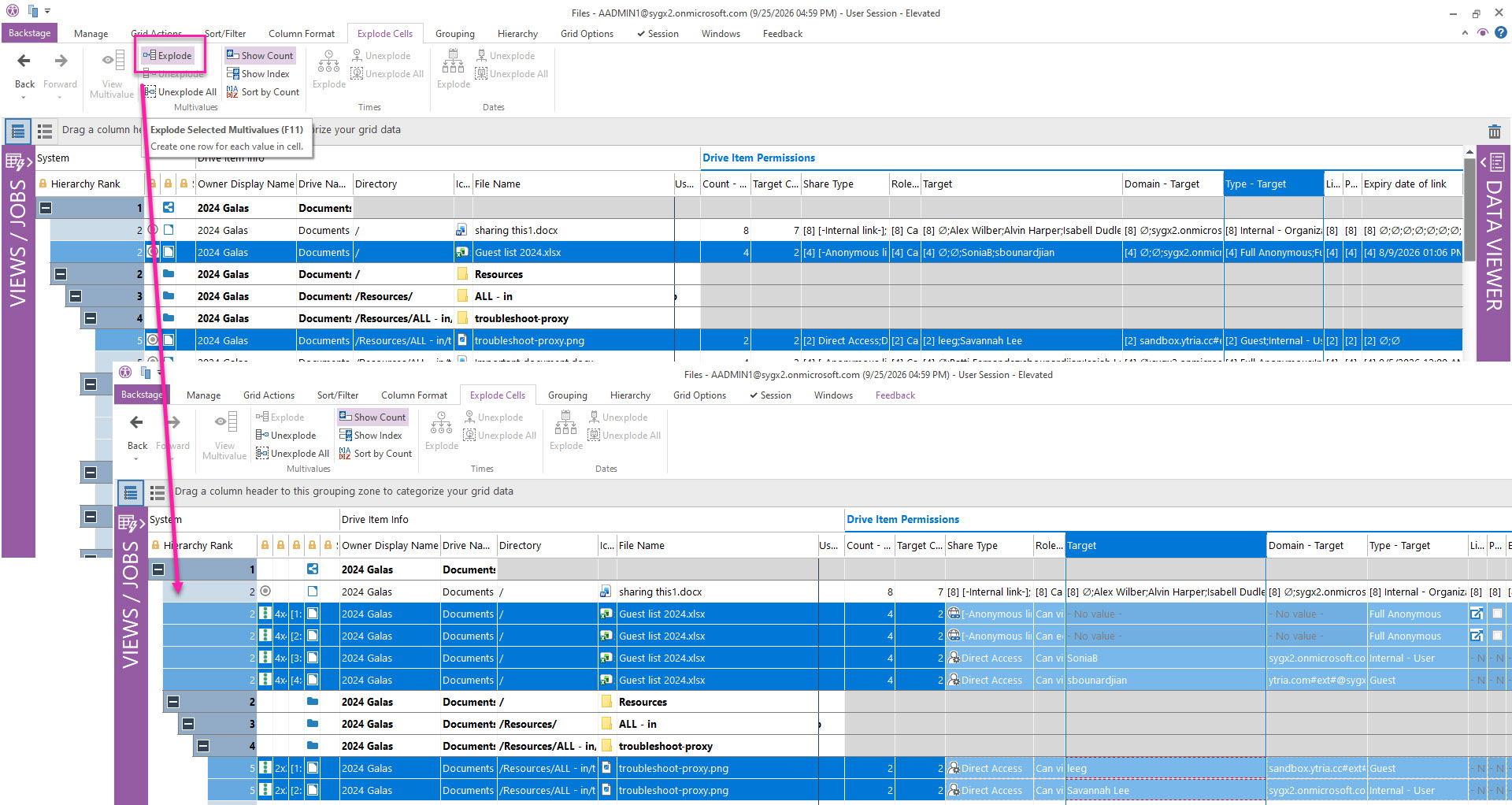Click Back arrow in lower window ribbon
Image resolution: width=1512 pixels, height=805 pixels.
[137, 422]
